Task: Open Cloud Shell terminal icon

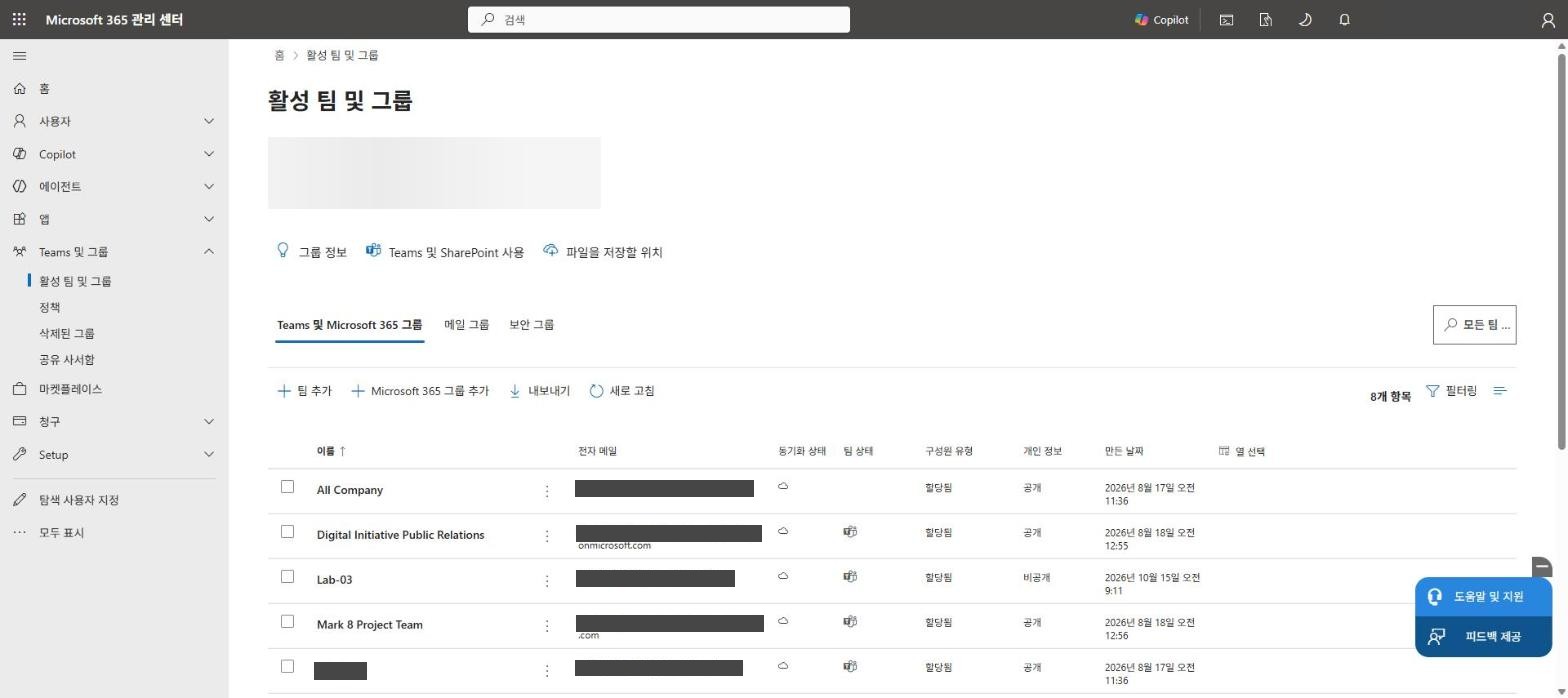Action: point(1226,19)
